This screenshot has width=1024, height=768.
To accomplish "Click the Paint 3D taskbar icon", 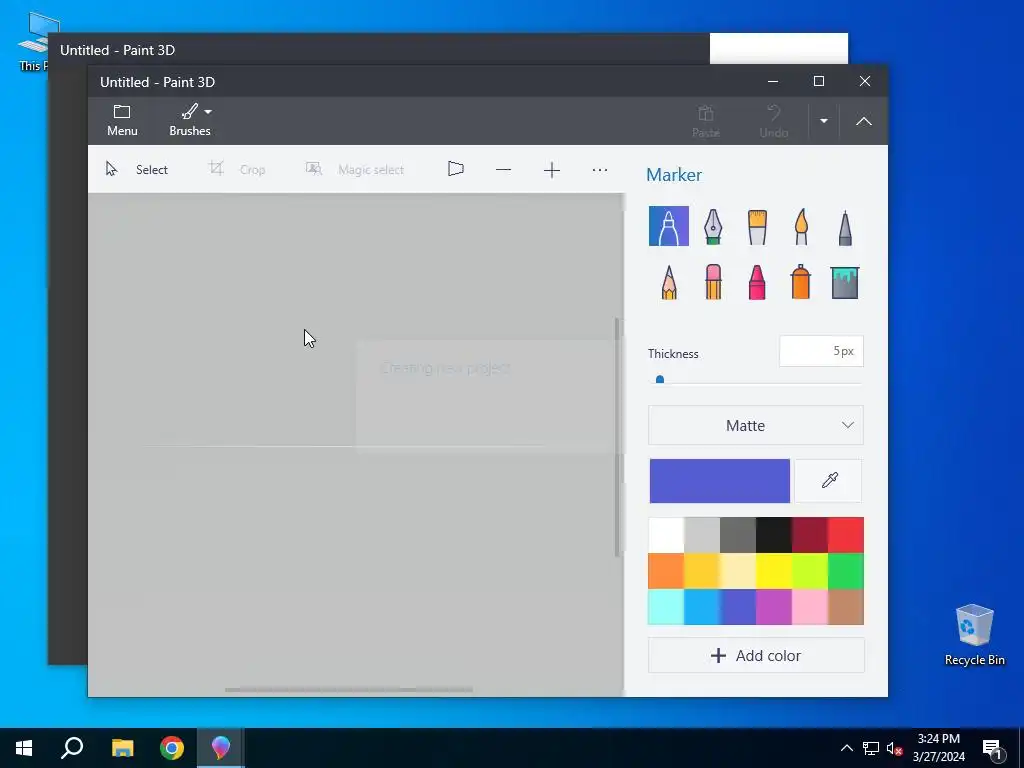I will 221,748.
